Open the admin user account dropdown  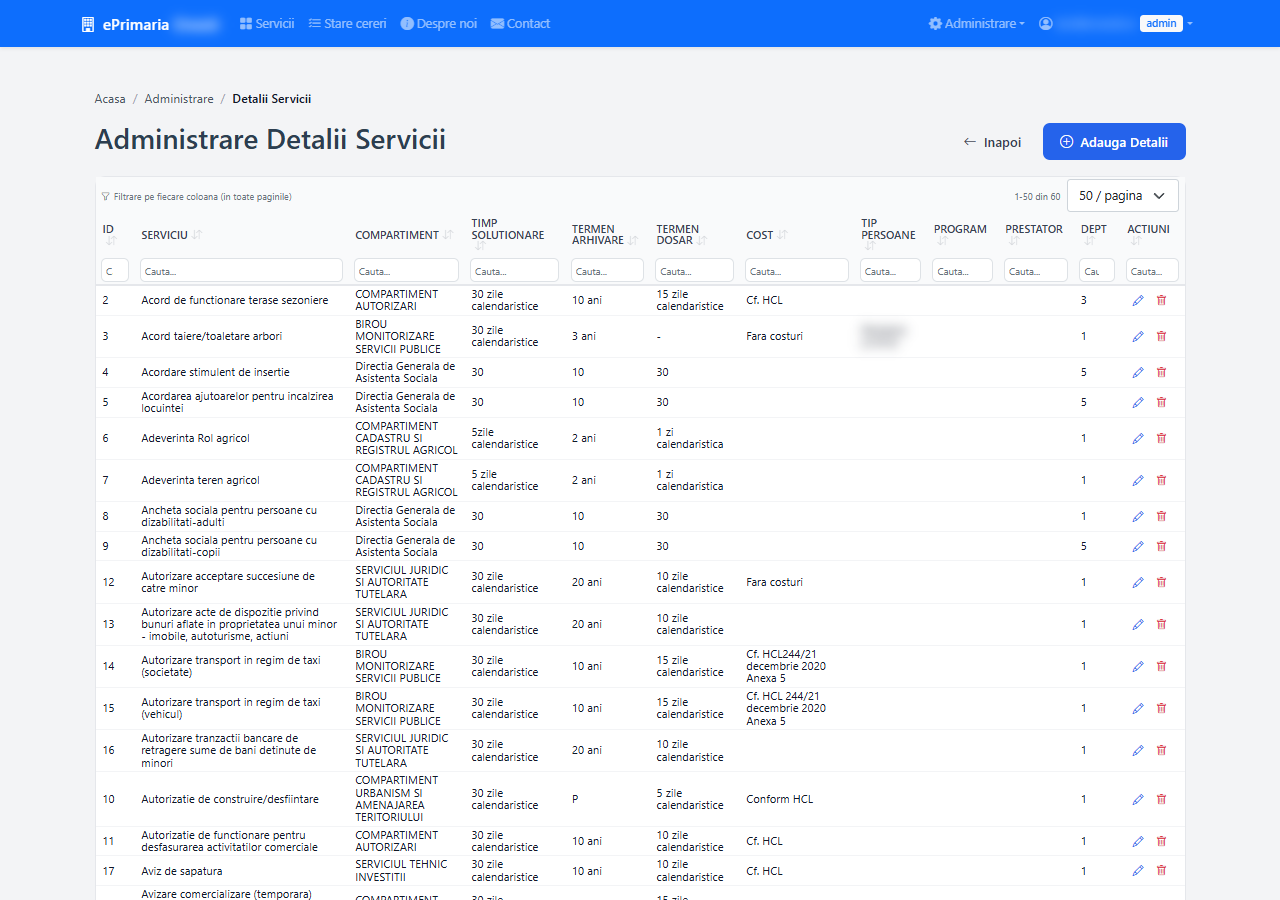1116,23
